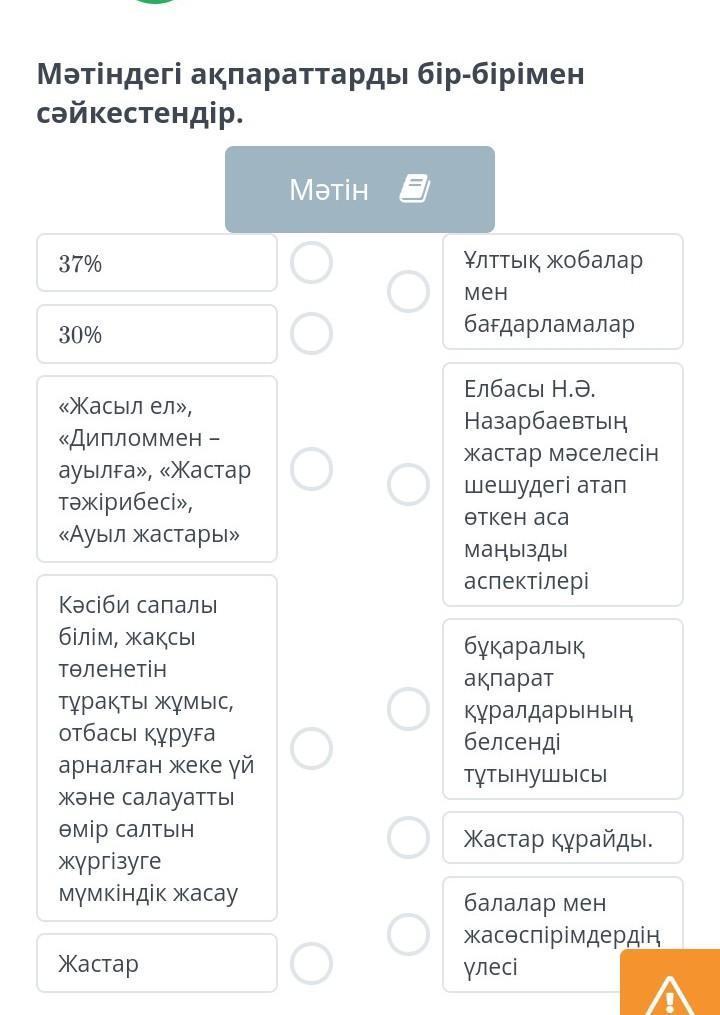This screenshot has height=1015, width=720.
Task: Select circle beside бұқаралық ақпарат құралдарының card
Action: tap(409, 709)
